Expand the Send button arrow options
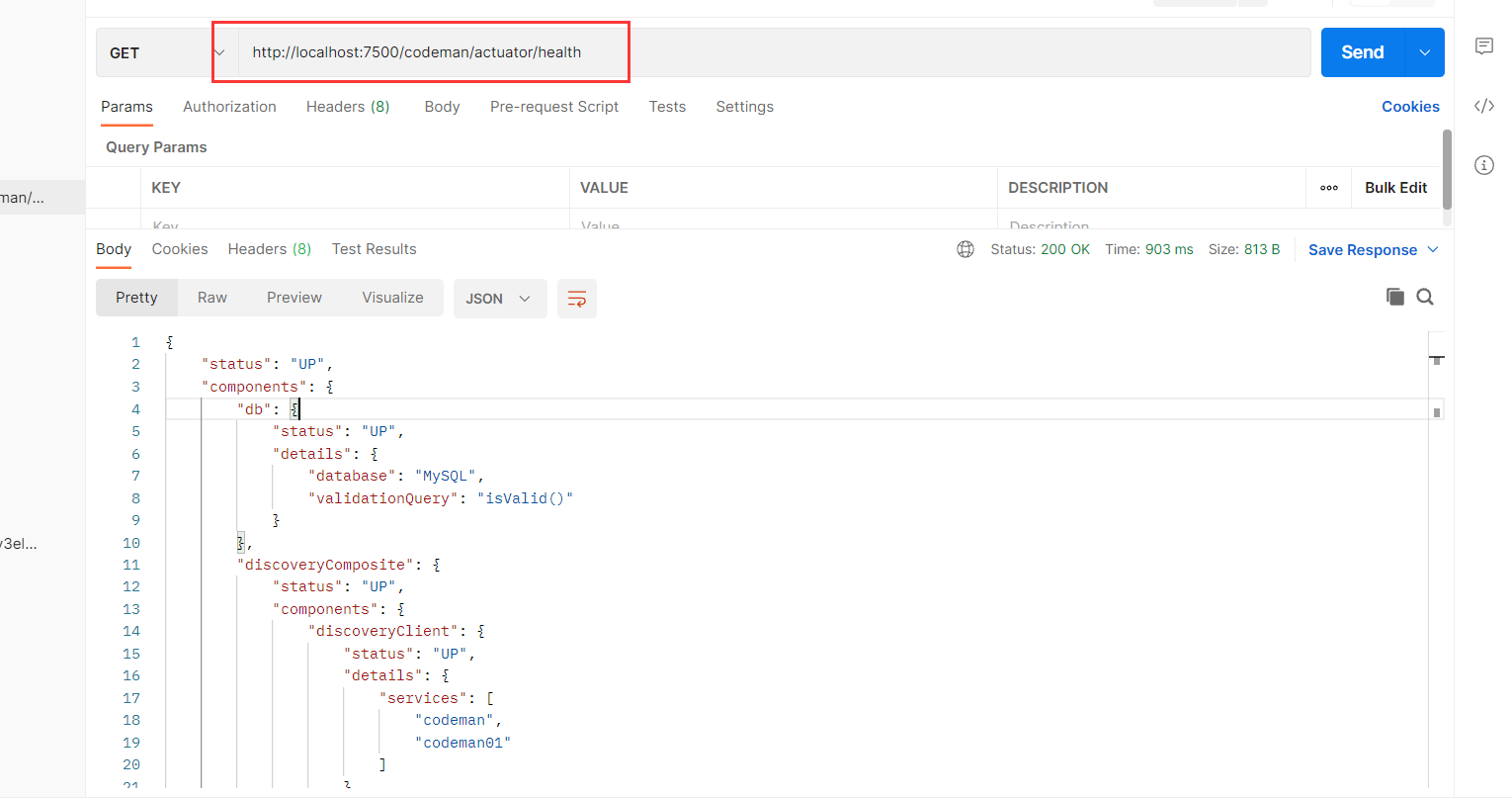This screenshot has height=798, width=1512. (1424, 52)
